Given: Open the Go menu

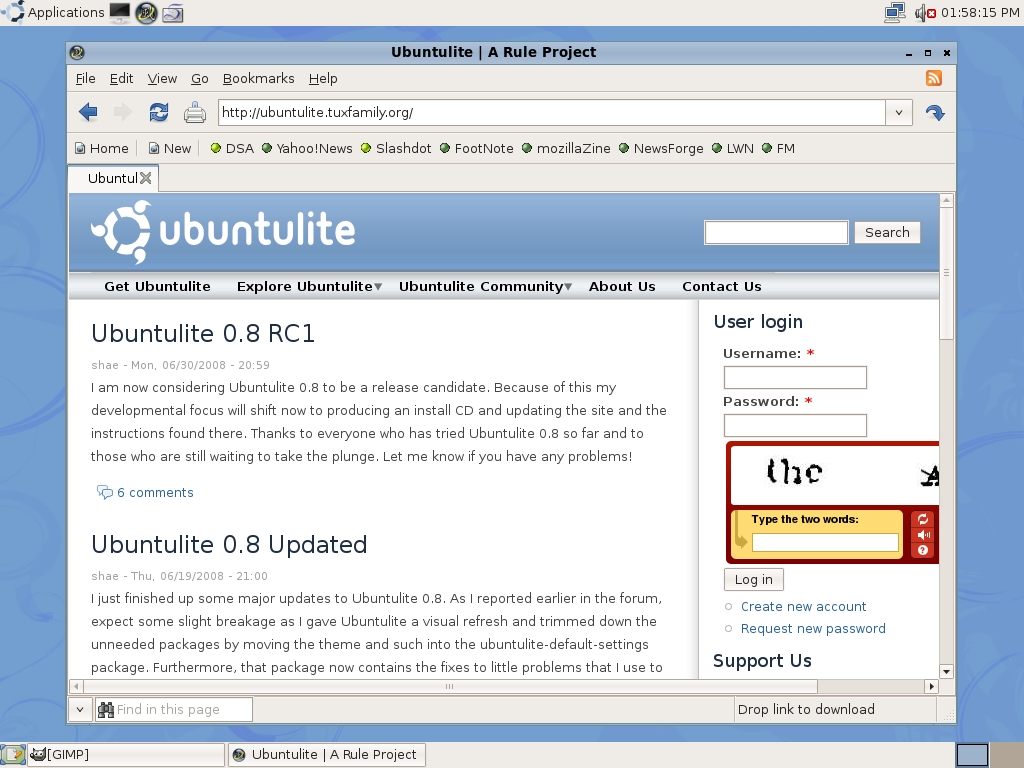Looking at the screenshot, I should (200, 78).
